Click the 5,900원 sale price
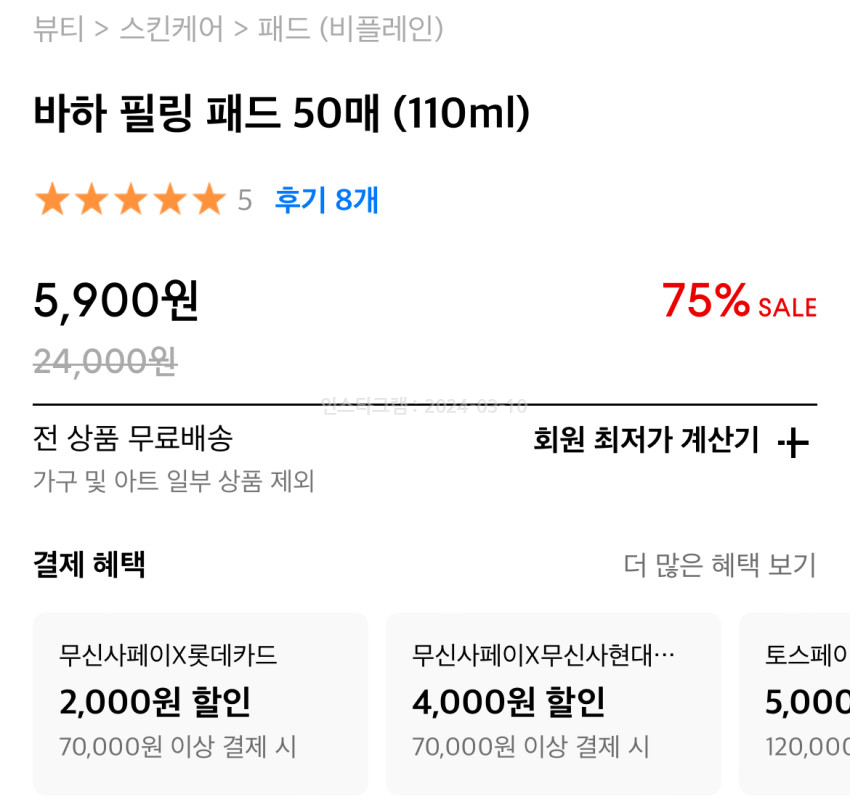This screenshot has height=810, width=850. 117,301
